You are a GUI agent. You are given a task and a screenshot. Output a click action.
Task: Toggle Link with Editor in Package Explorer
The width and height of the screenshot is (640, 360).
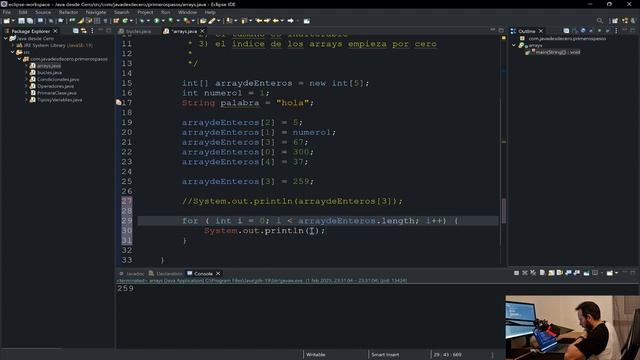tap(84, 31)
